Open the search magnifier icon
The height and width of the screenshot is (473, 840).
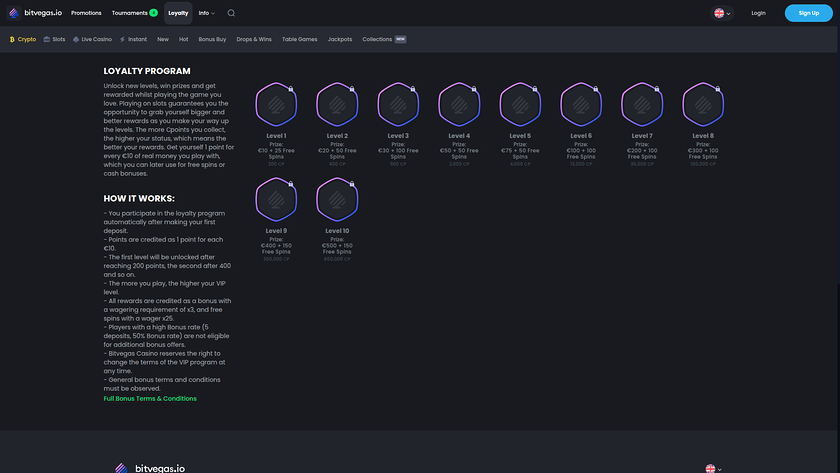[x=231, y=13]
